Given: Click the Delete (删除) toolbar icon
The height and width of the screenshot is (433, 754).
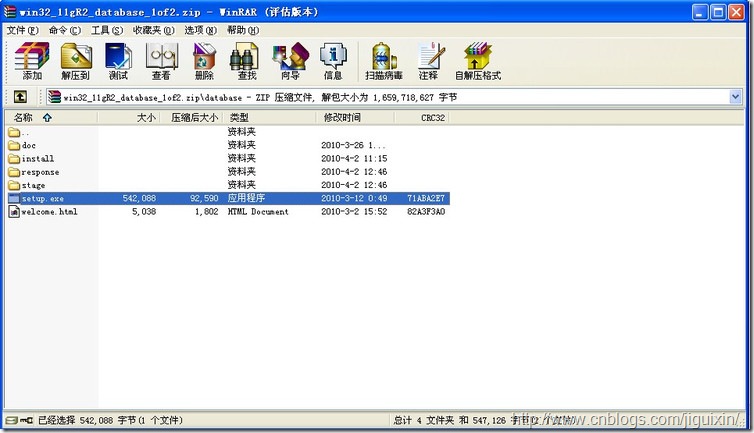Looking at the screenshot, I should click(204, 61).
